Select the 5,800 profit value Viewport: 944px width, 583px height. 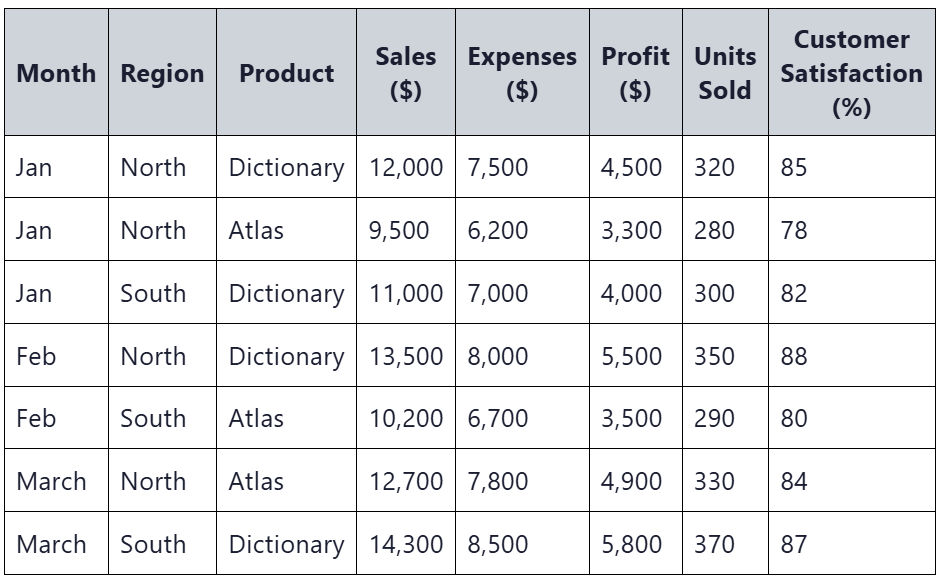pyautogui.click(x=632, y=544)
